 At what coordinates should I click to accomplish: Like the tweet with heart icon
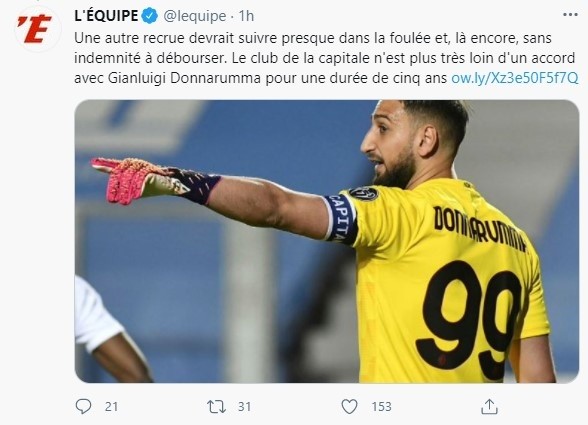pos(349,406)
